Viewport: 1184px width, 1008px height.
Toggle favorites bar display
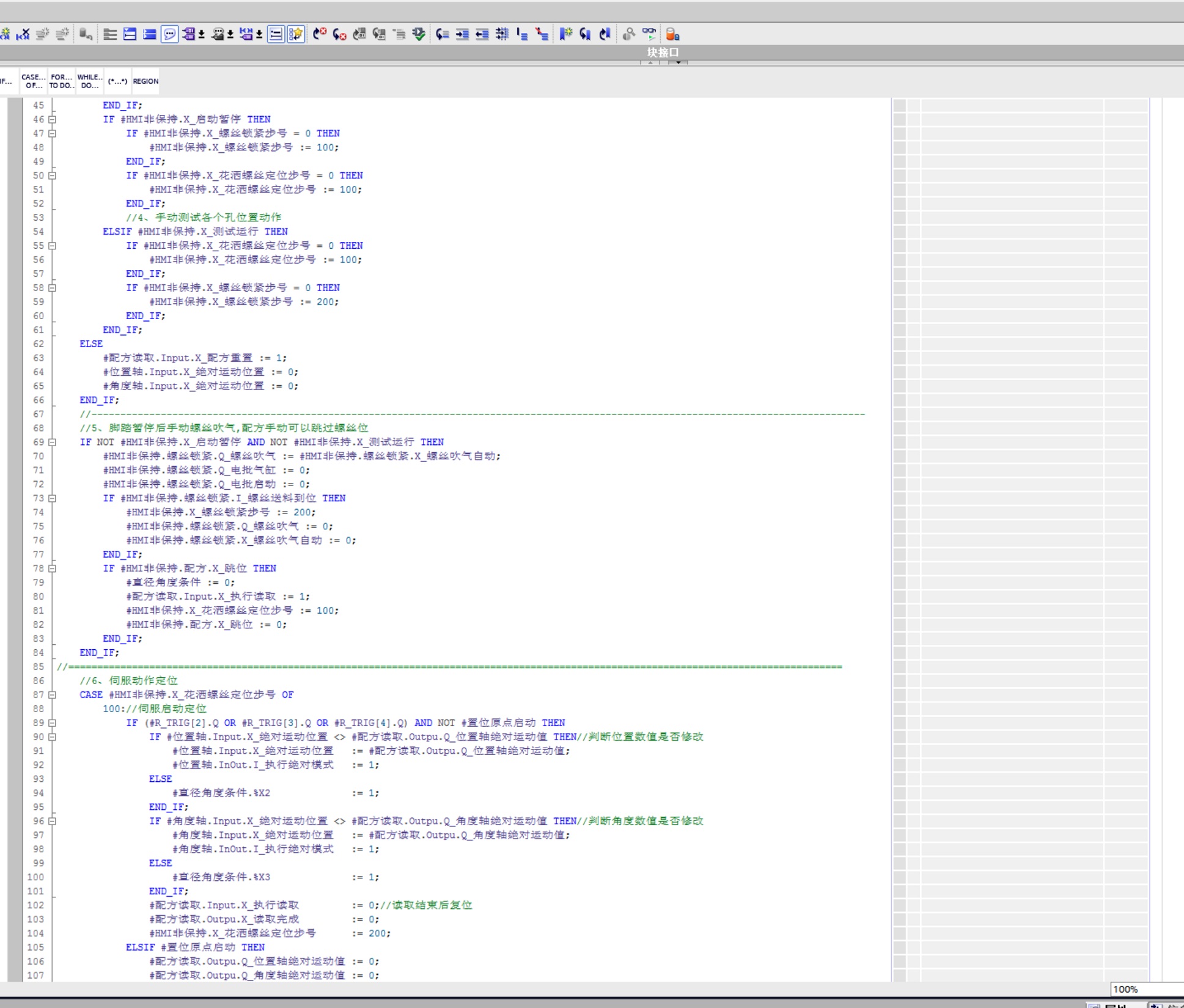click(296, 34)
